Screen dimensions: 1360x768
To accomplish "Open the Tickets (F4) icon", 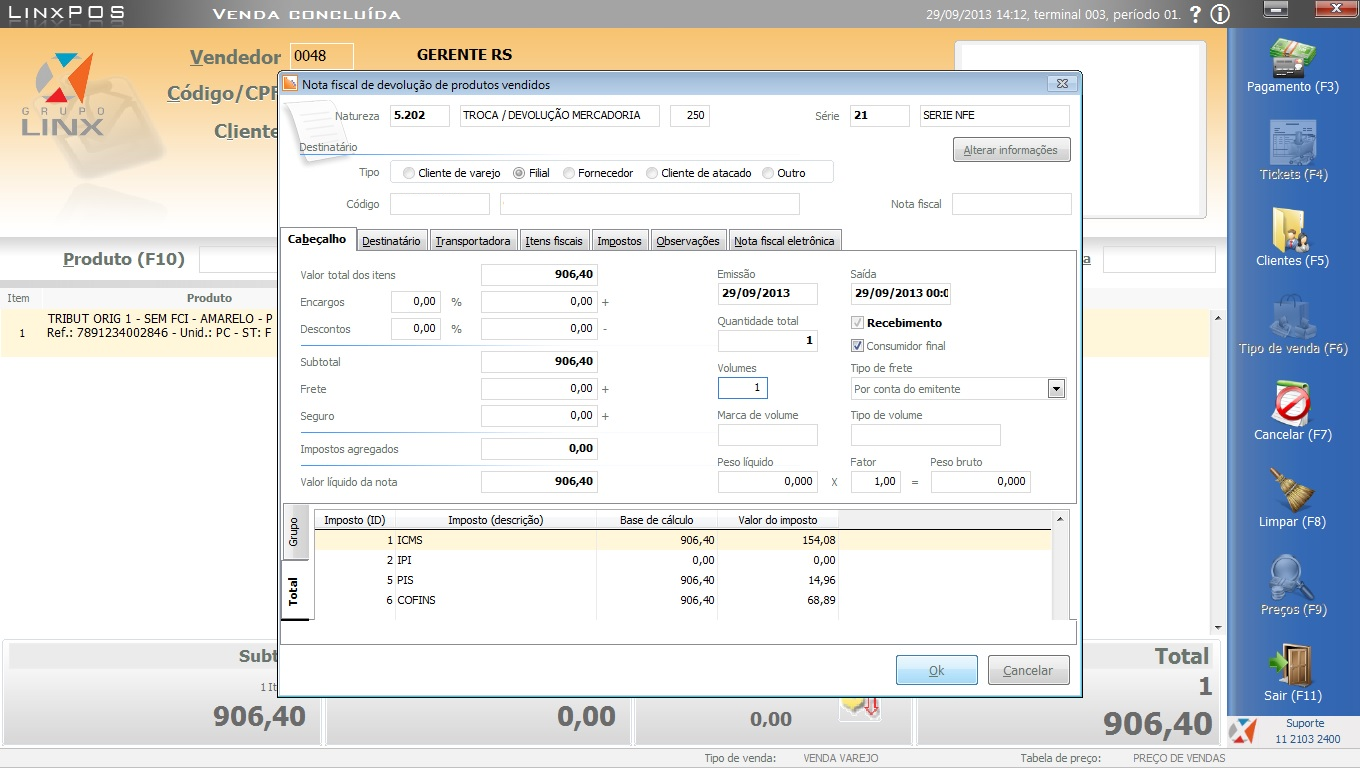I will (1292, 143).
